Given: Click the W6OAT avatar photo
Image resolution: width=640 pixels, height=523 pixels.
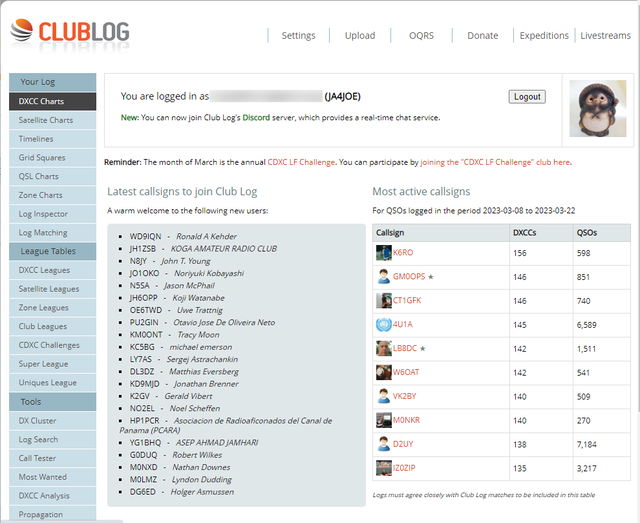Looking at the screenshot, I should pos(384,372).
